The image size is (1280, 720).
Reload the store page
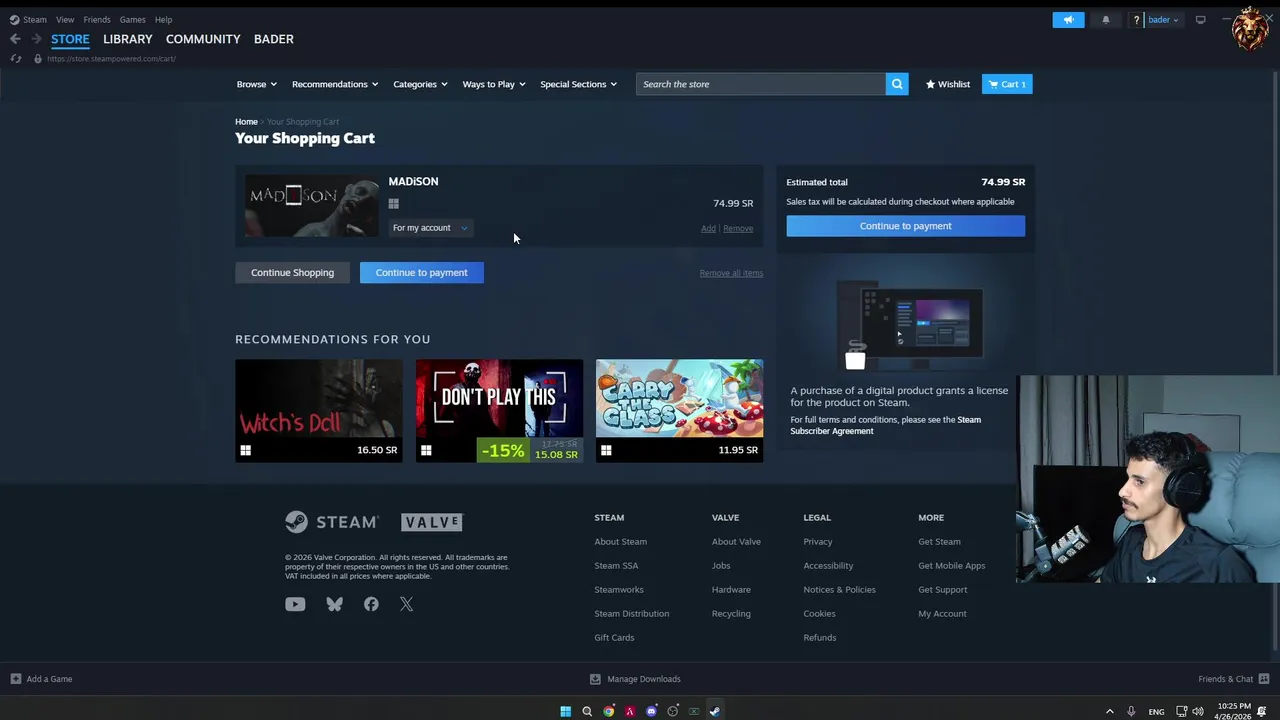[x=15, y=59]
